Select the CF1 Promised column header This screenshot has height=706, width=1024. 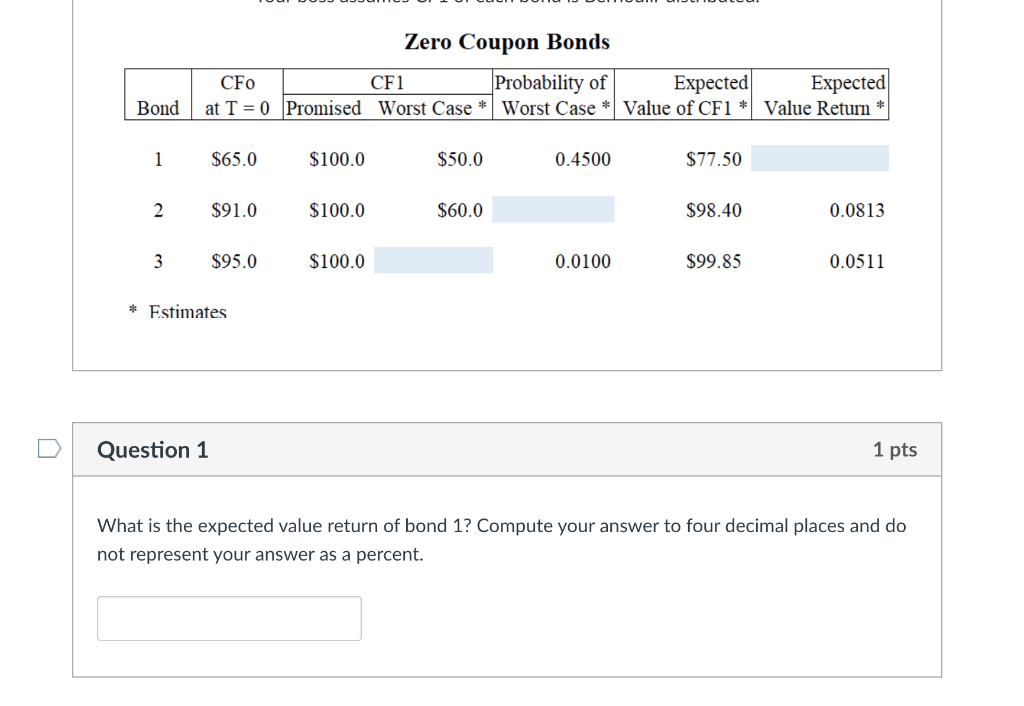[x=324, y=108]
